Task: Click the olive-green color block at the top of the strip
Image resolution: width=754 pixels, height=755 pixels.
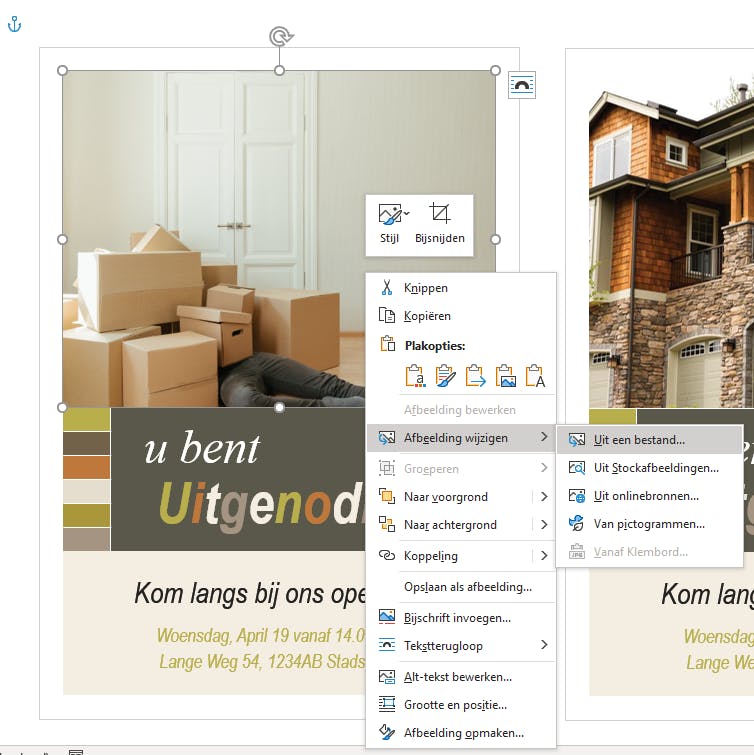Action: click(x=87, y=419)
